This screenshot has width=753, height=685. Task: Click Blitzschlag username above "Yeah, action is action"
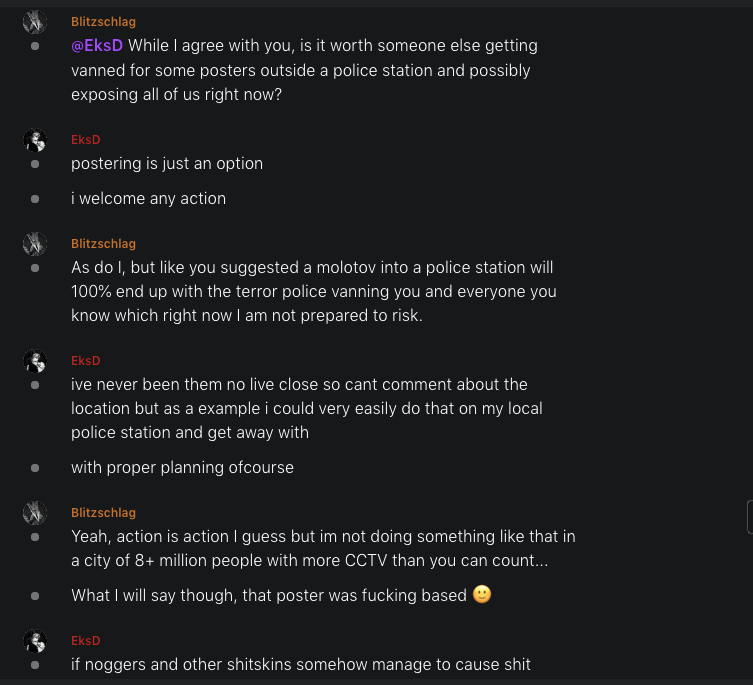(x=103, y=513)
